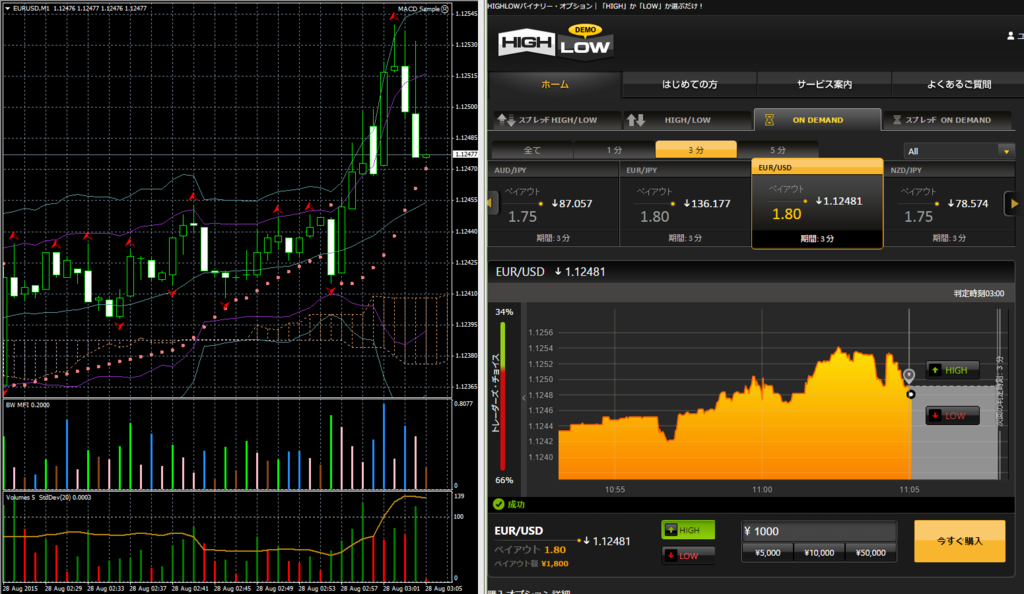This screenshot has height=594, width=1024.
Task: Choose the NZD/JPY asset card
Action: [x=948, y=204]
